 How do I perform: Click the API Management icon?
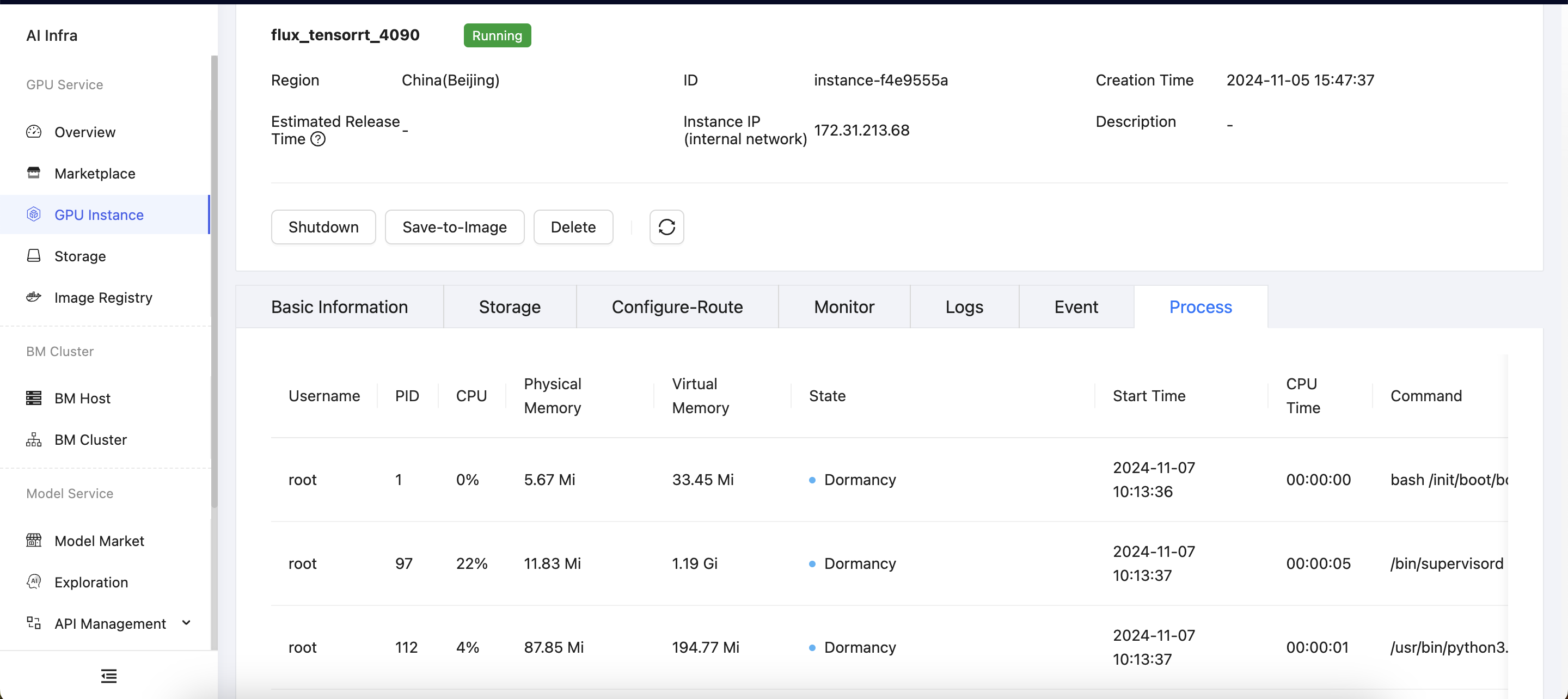33,623
